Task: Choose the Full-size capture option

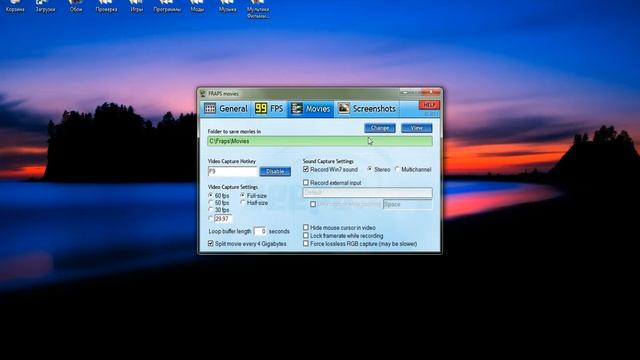Action: point(242,196)
